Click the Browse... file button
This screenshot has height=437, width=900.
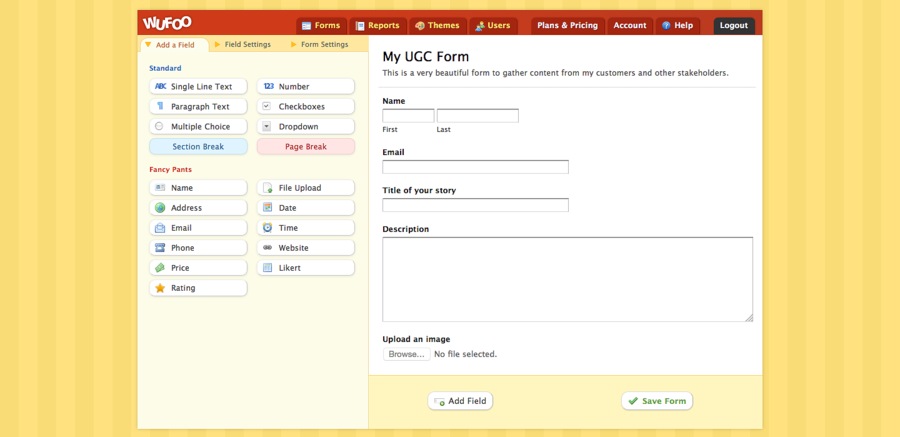point(406,354)
